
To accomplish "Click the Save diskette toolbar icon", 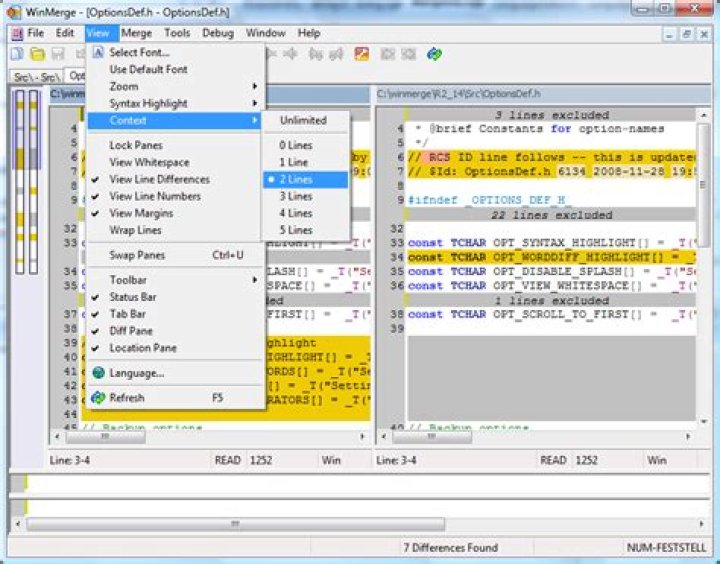I will click(58, 54).
